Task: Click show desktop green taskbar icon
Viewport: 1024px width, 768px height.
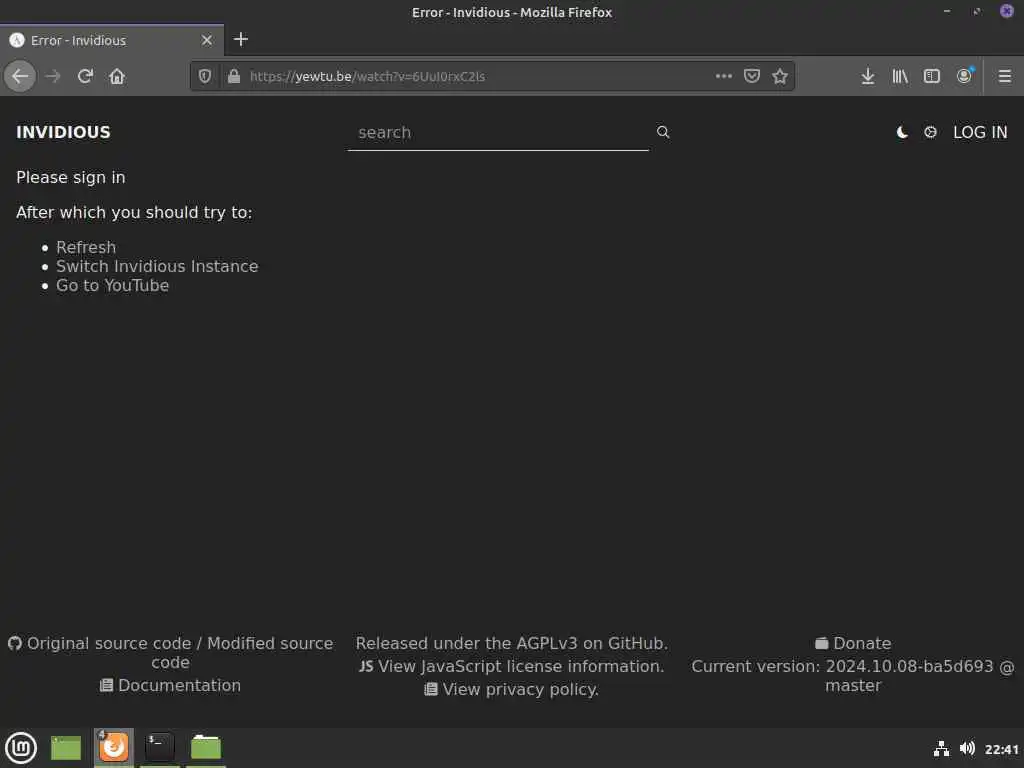Action: pyautogui.click(x=66, y=748)
